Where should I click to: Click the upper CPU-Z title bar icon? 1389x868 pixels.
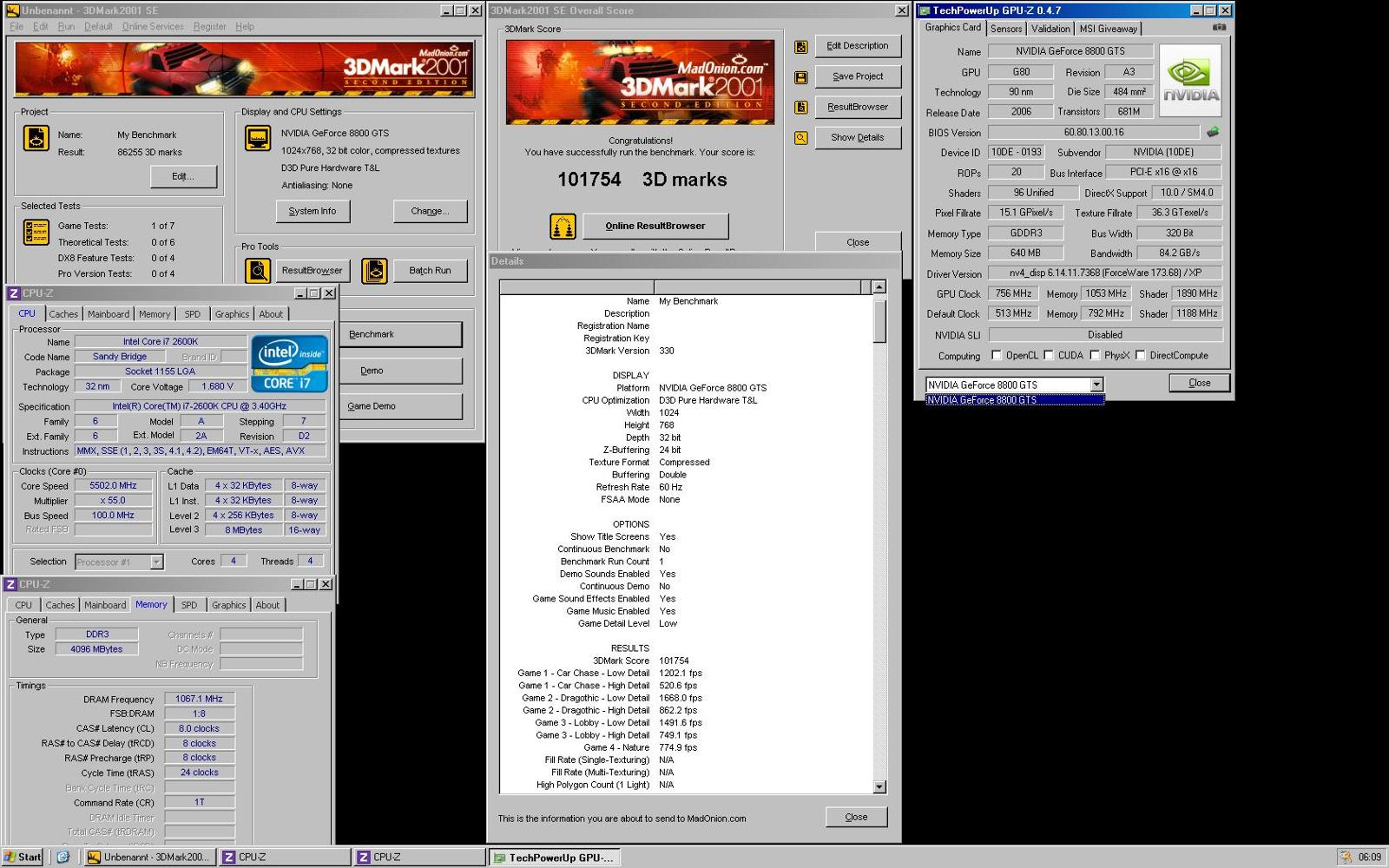[x=13, y=293]
